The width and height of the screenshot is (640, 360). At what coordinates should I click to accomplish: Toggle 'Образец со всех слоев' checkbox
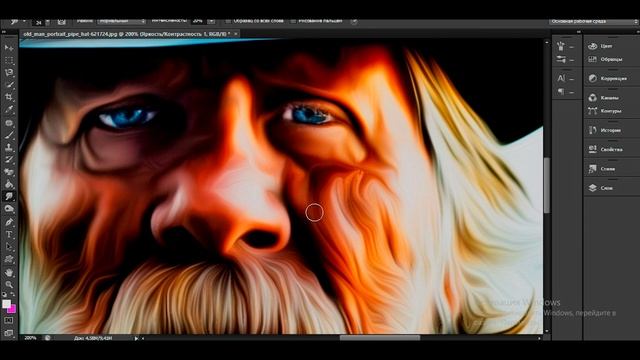coord(228,21)
